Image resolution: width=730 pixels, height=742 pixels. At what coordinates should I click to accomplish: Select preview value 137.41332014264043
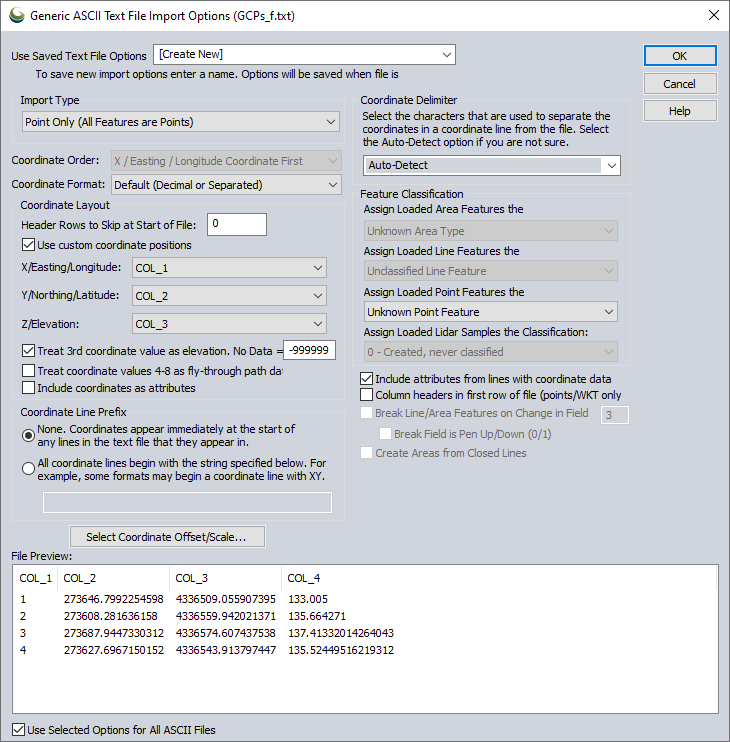(341, 633)
